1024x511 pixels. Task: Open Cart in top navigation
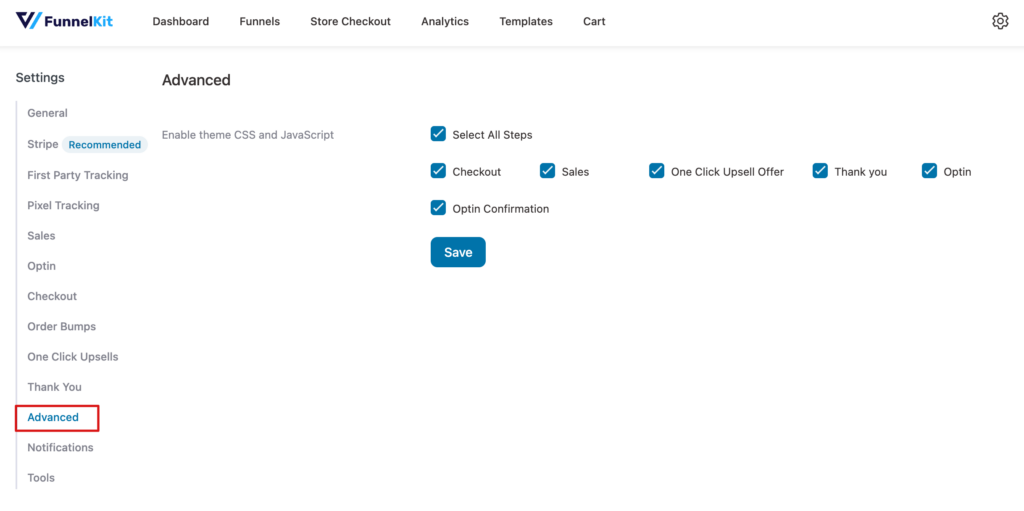click(594, 22)
